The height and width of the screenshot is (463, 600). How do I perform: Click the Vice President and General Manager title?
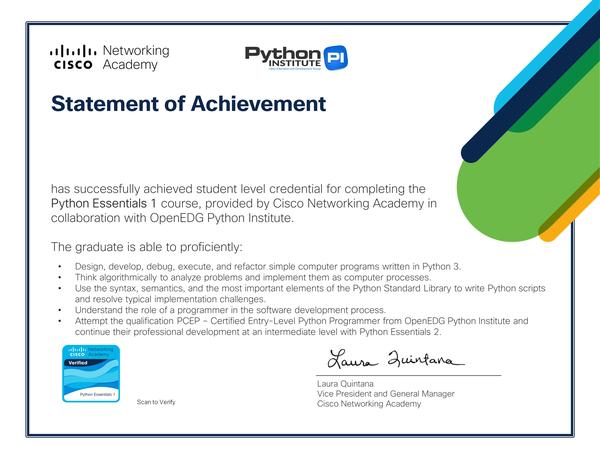pyautogui.click(x=385, y=394)
